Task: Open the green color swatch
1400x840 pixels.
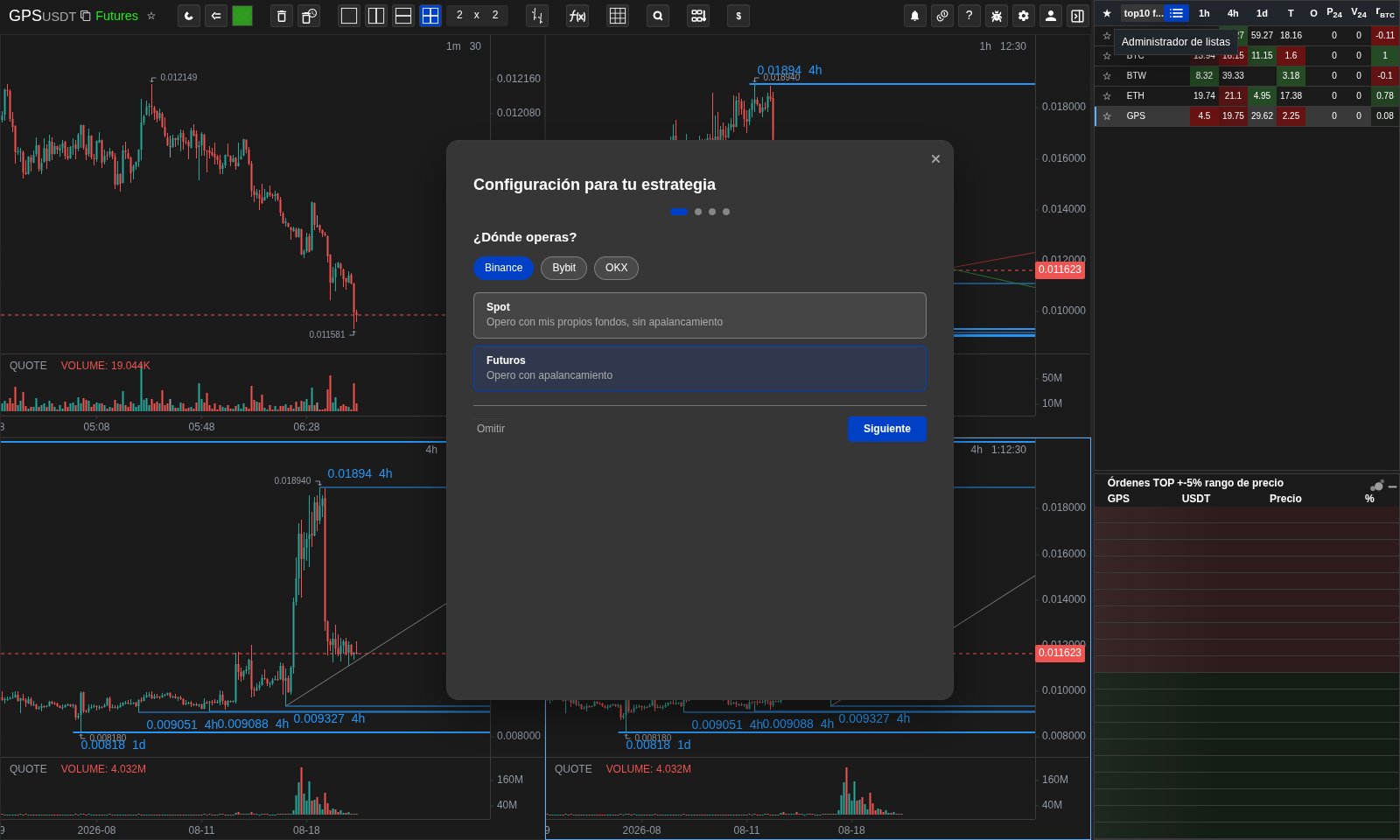Action: 242,16
